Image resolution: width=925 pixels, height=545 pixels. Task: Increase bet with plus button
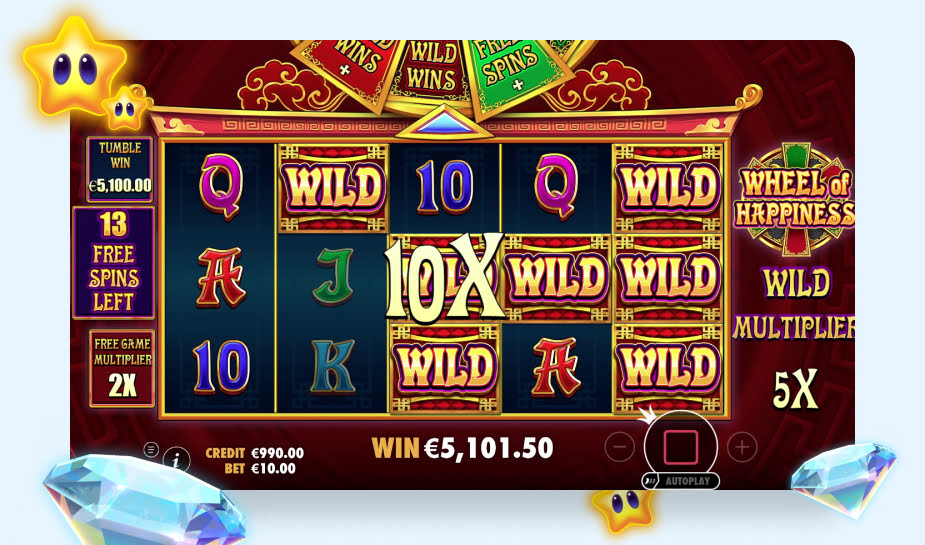[x=742, y=447]
